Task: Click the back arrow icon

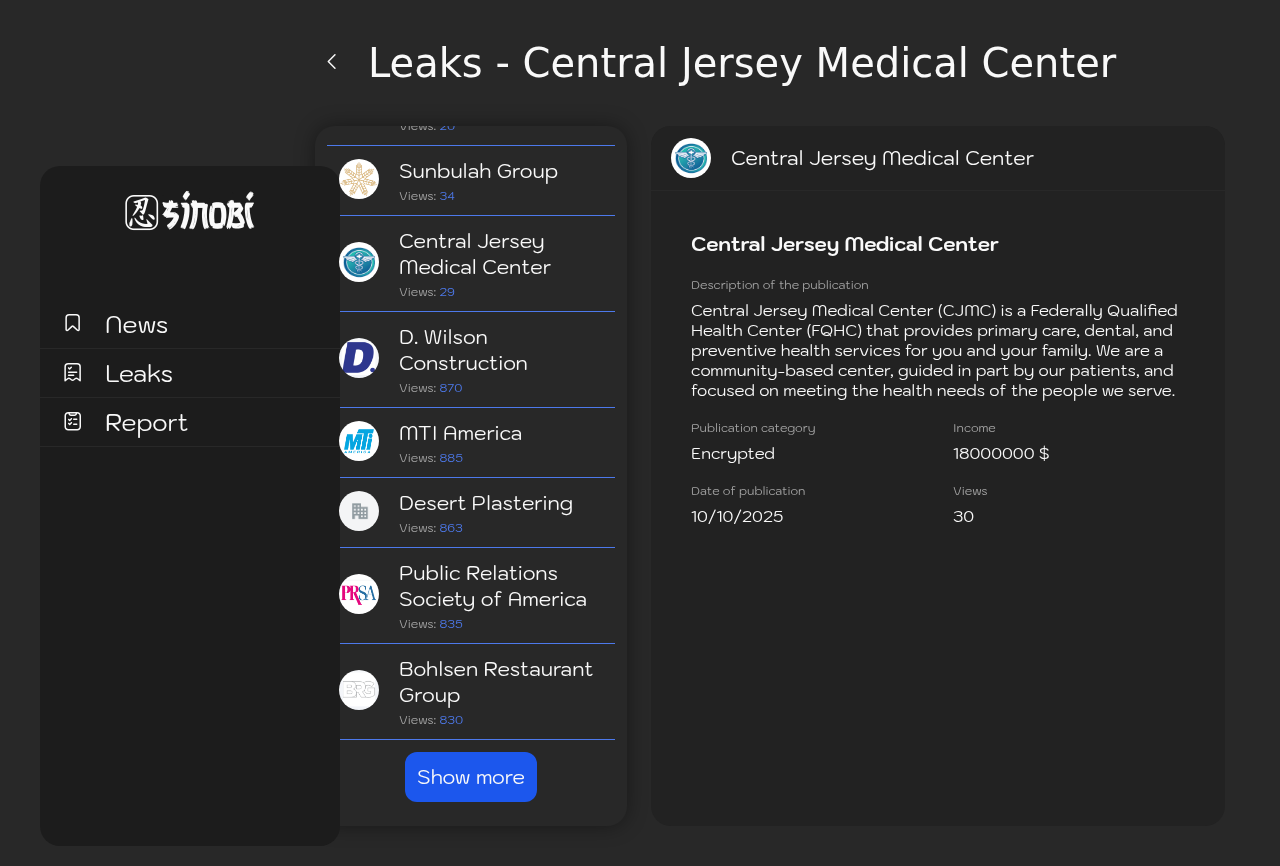Action: coord(332,62)
